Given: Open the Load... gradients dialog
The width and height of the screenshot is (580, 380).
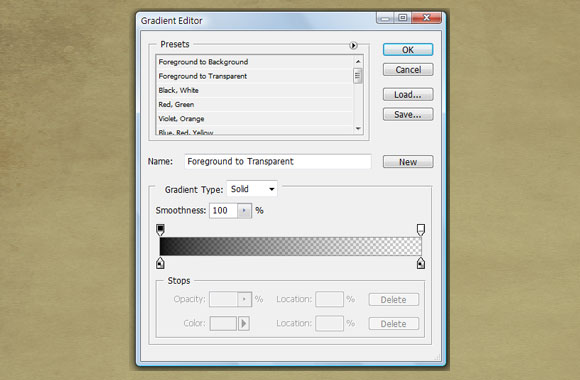Looking at the screenshot, I should coord(408,94).
